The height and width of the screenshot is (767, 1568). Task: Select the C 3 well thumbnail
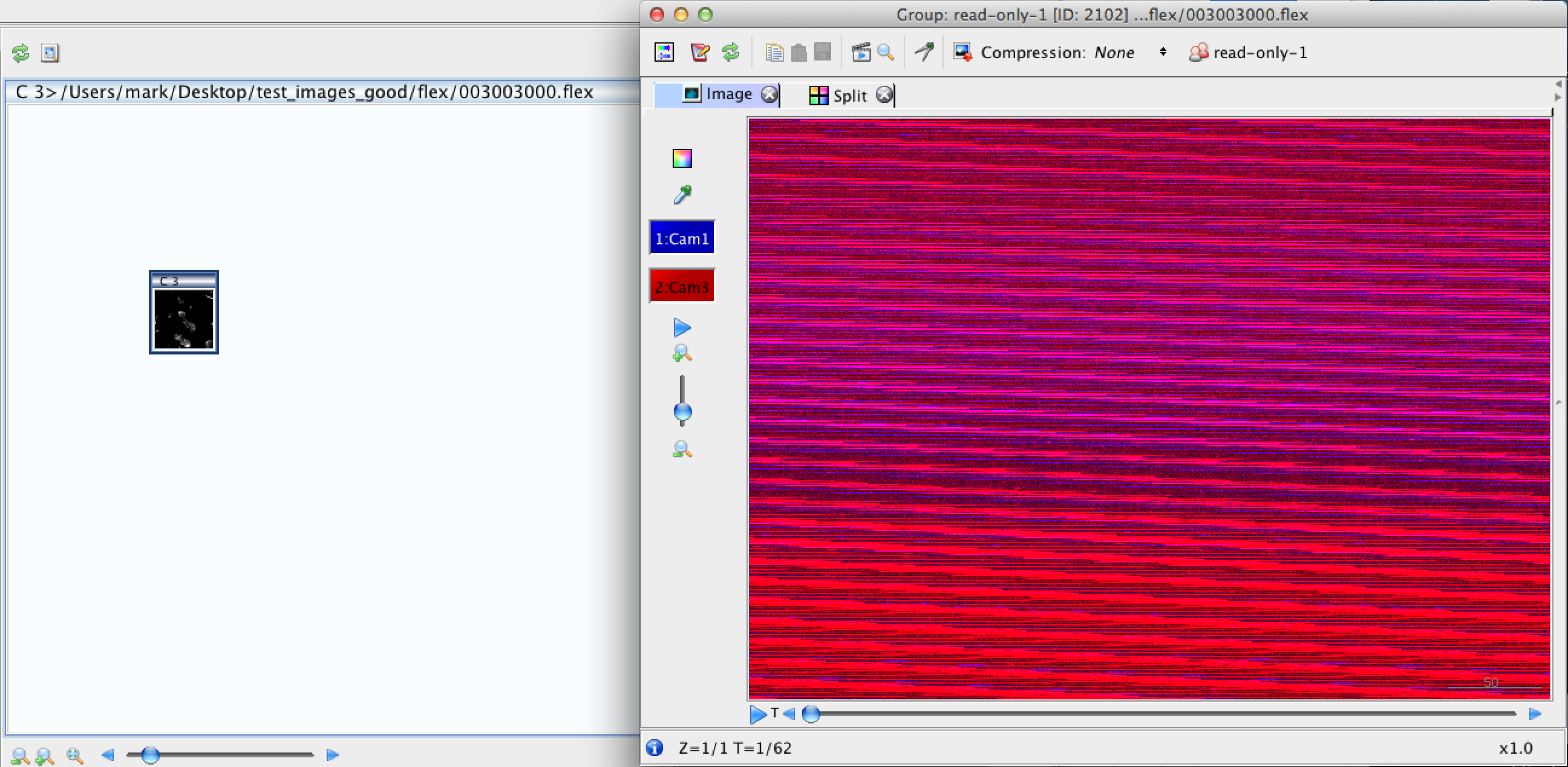[184, 318]
